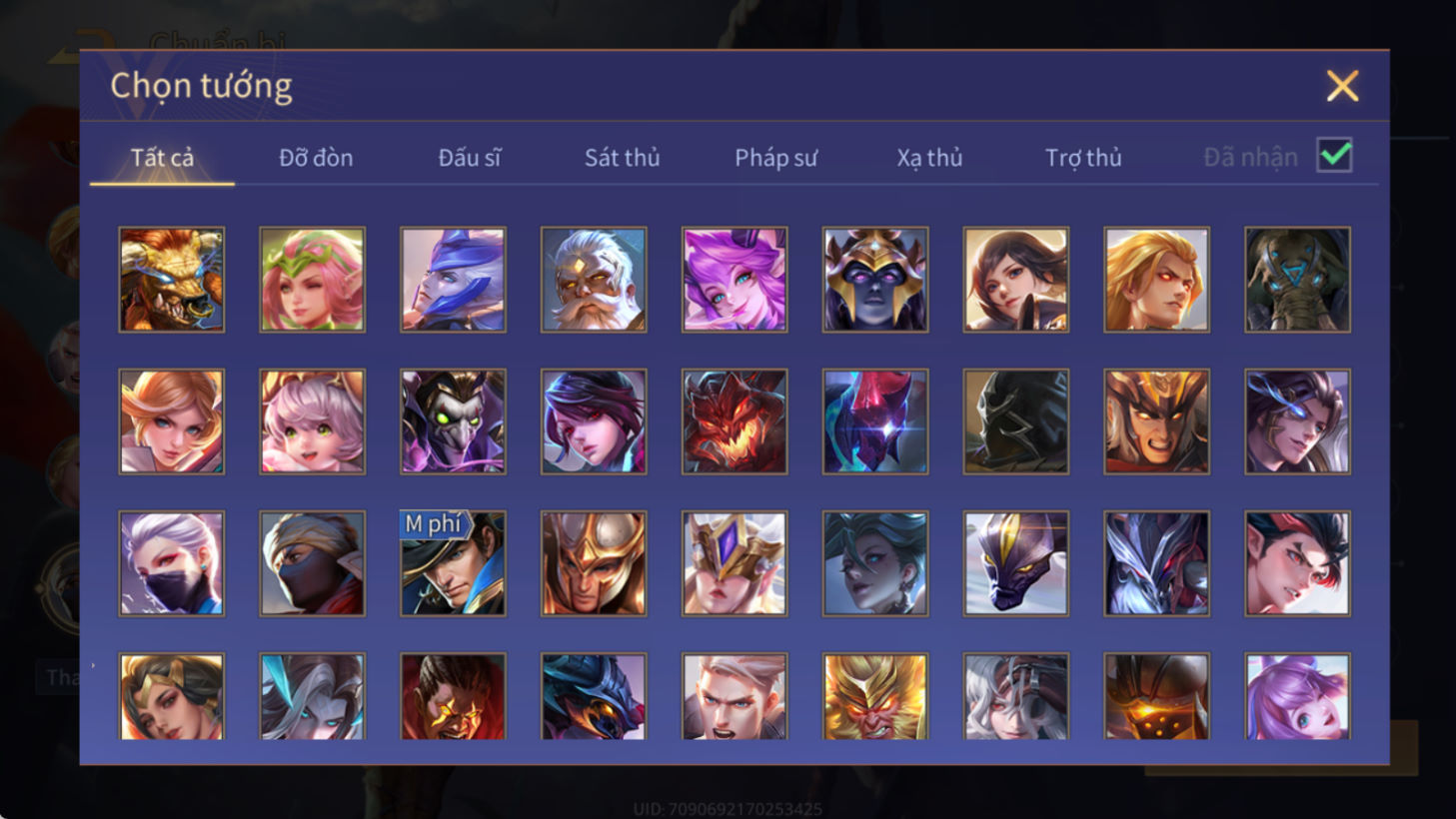Open the Đấu sĩ tab
The image size is (1456, 819).
tap(470, 158)
